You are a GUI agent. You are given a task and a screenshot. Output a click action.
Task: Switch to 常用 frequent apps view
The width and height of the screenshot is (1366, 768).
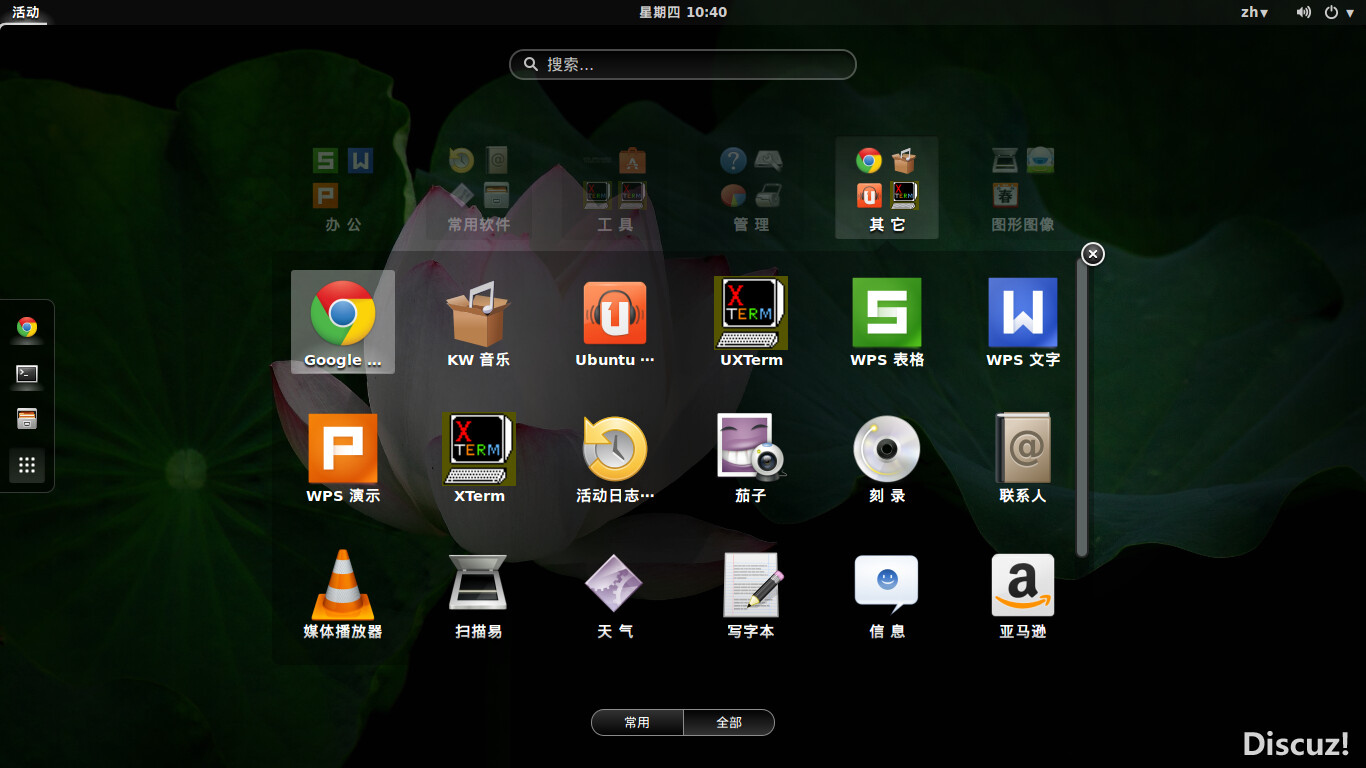[x=637, y=722]
